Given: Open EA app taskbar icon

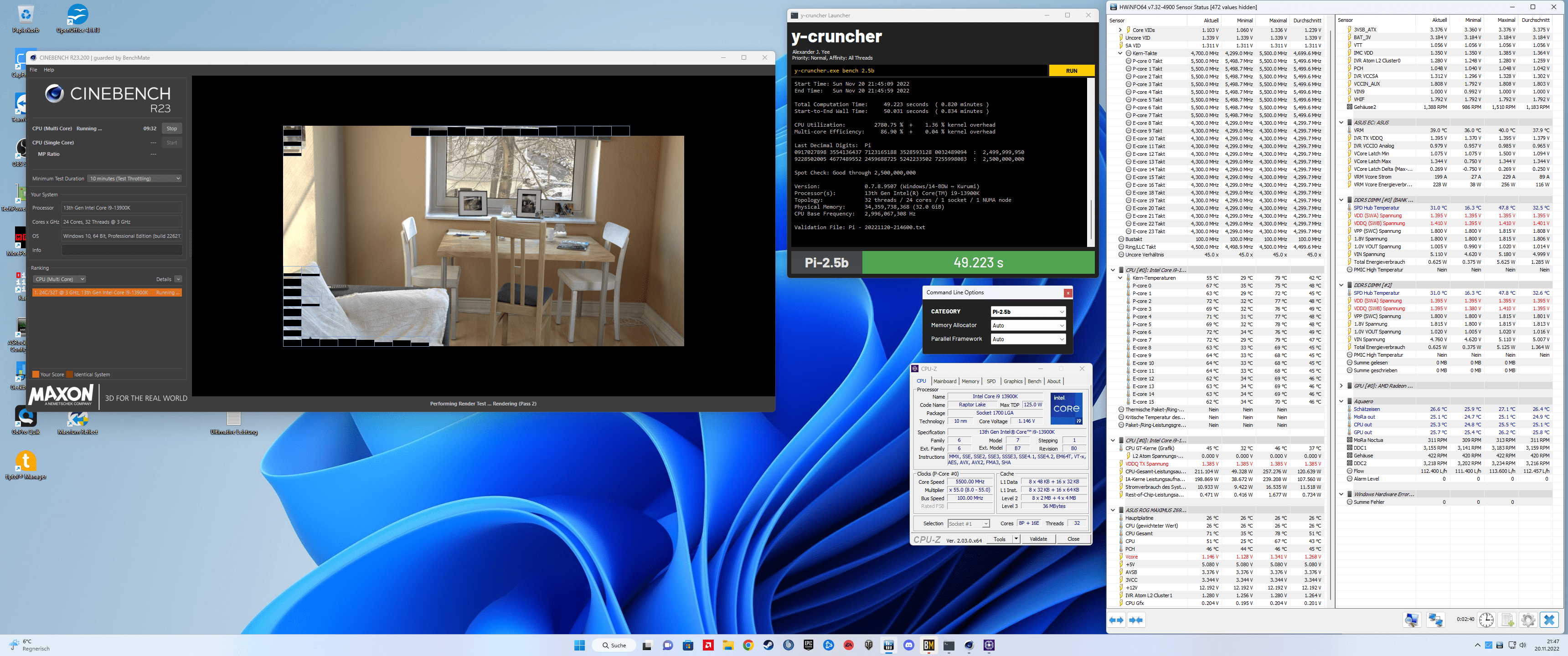Looking at the screenshot, I should coord(849,645).
